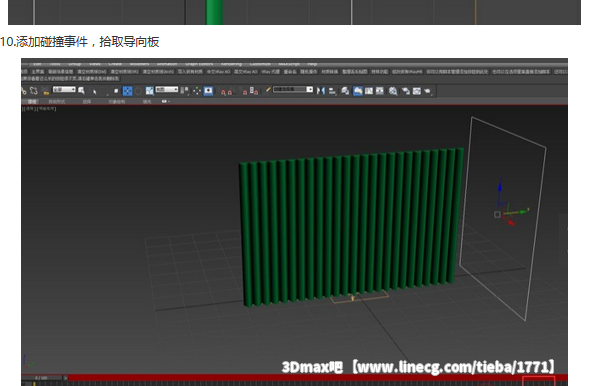Click the Mirror tool icon
This screenshot has height=386, width=594.
(x=321, y=91)
